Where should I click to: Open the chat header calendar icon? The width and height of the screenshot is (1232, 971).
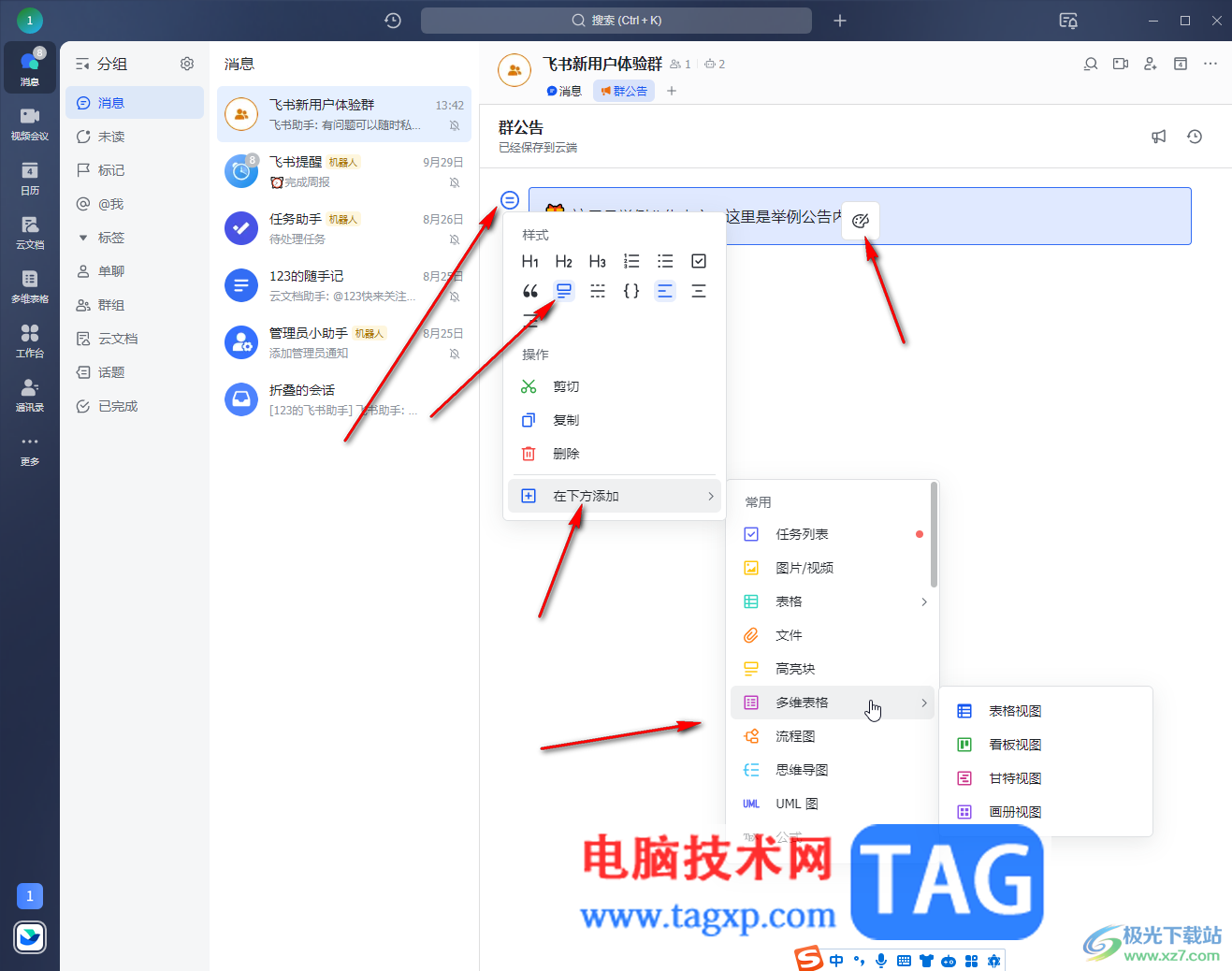pyautogui.click(x=1181, y=64)
